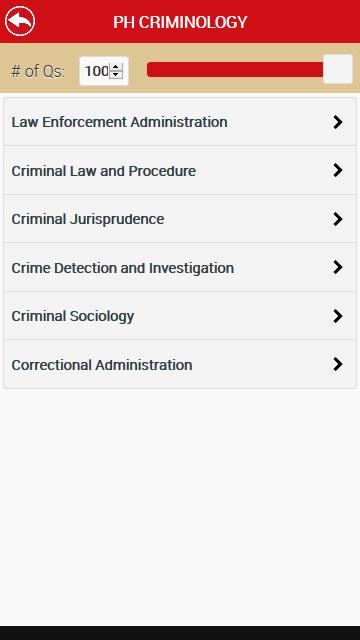Screen dimensions: 360x640
Task: Click the '# of Qs:' label
Action: (38, 71)
